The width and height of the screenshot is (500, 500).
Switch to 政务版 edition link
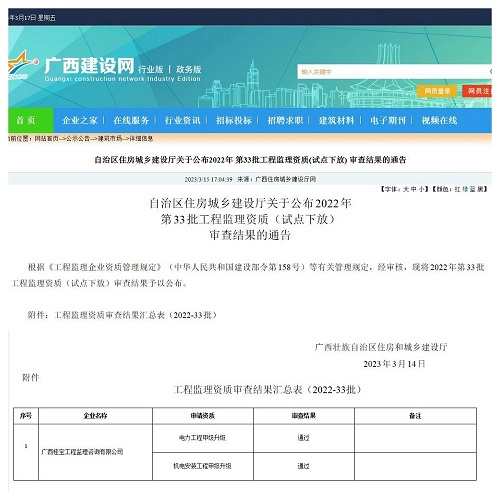pyautogui.click(x=189, y=69)
